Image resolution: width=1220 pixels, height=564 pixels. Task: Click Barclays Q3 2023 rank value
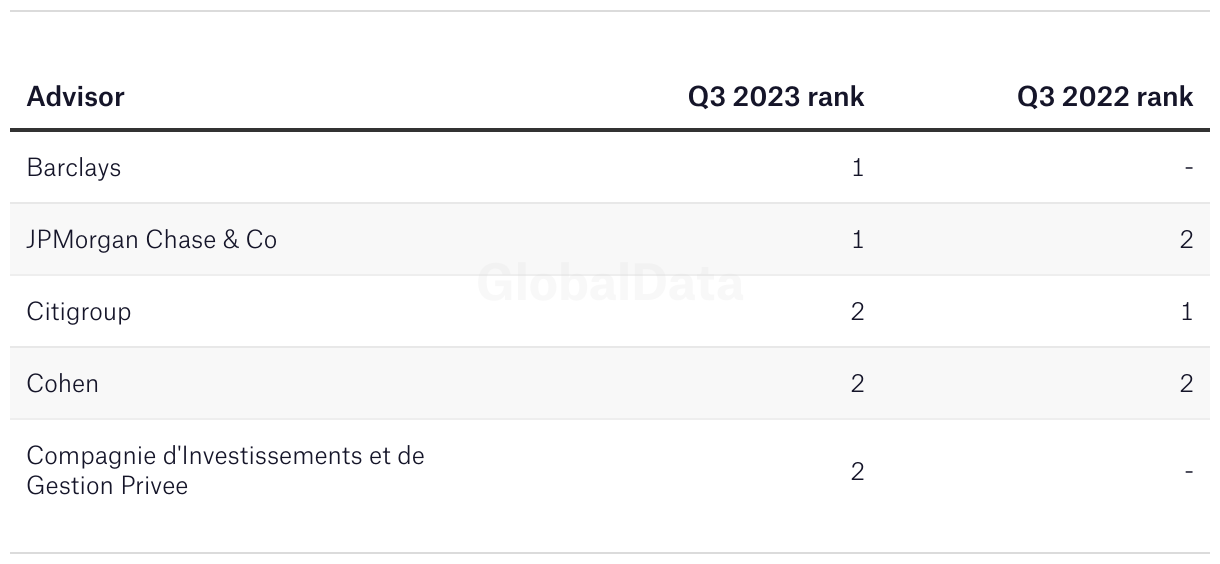[857, 168]
